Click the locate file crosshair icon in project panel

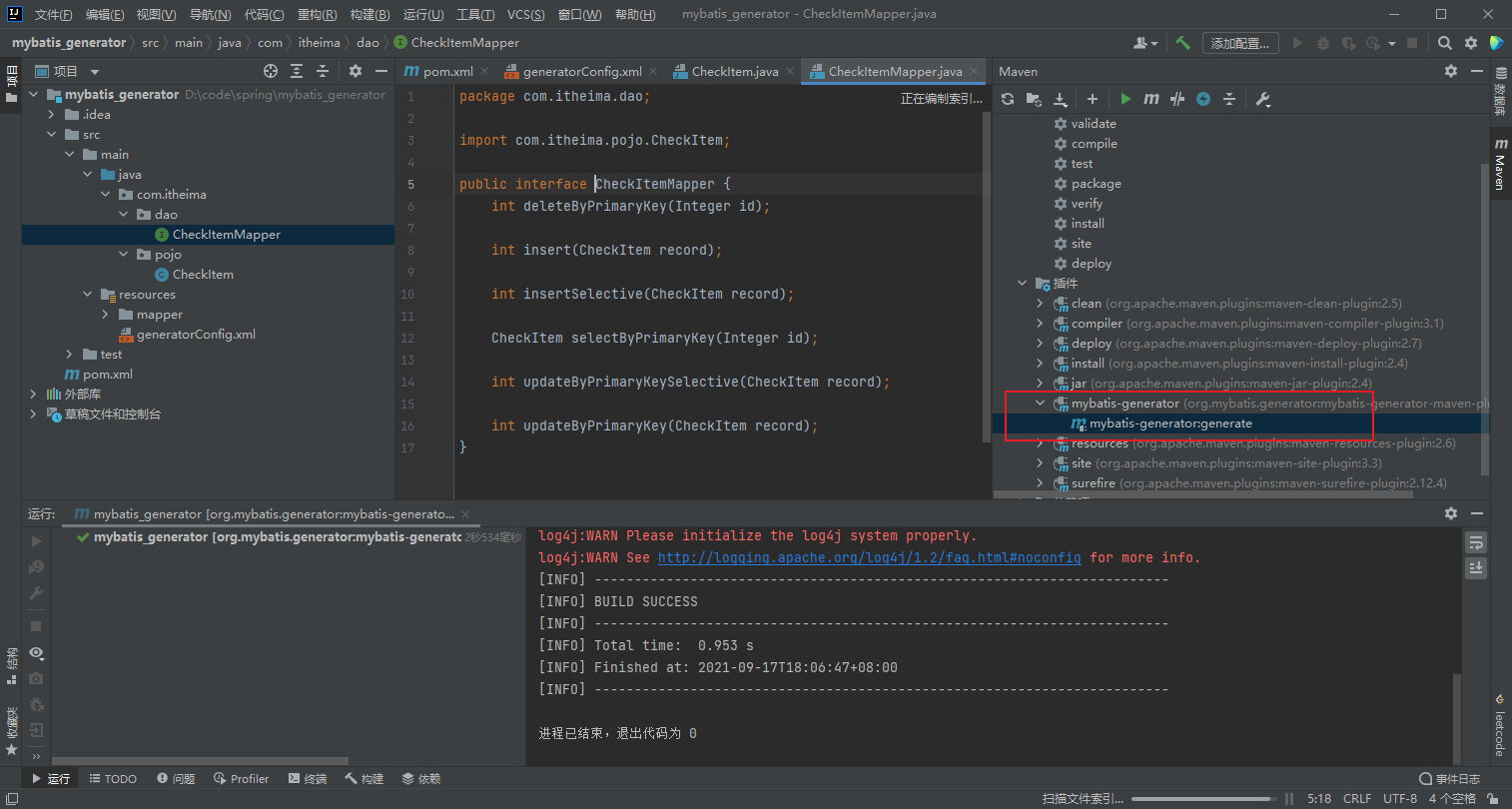271,71
